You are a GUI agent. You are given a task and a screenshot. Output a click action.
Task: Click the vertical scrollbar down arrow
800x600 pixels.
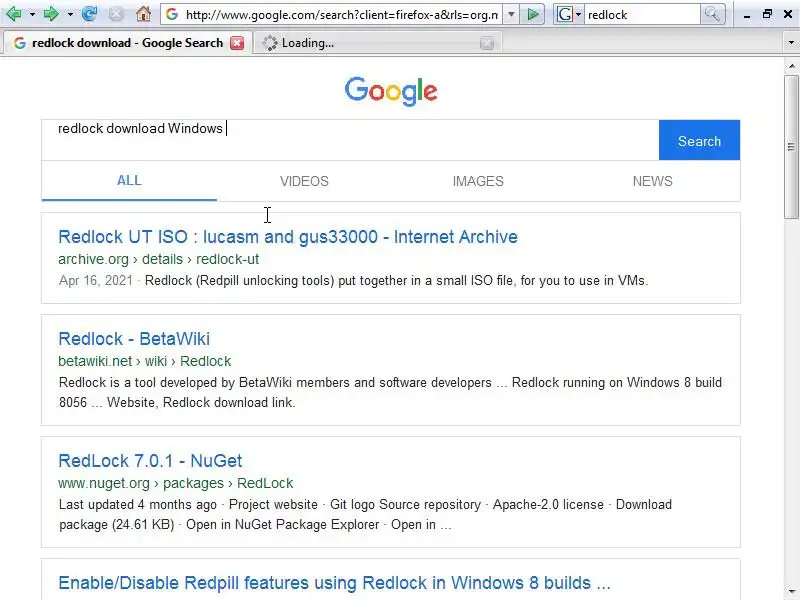tap(791, 591)
